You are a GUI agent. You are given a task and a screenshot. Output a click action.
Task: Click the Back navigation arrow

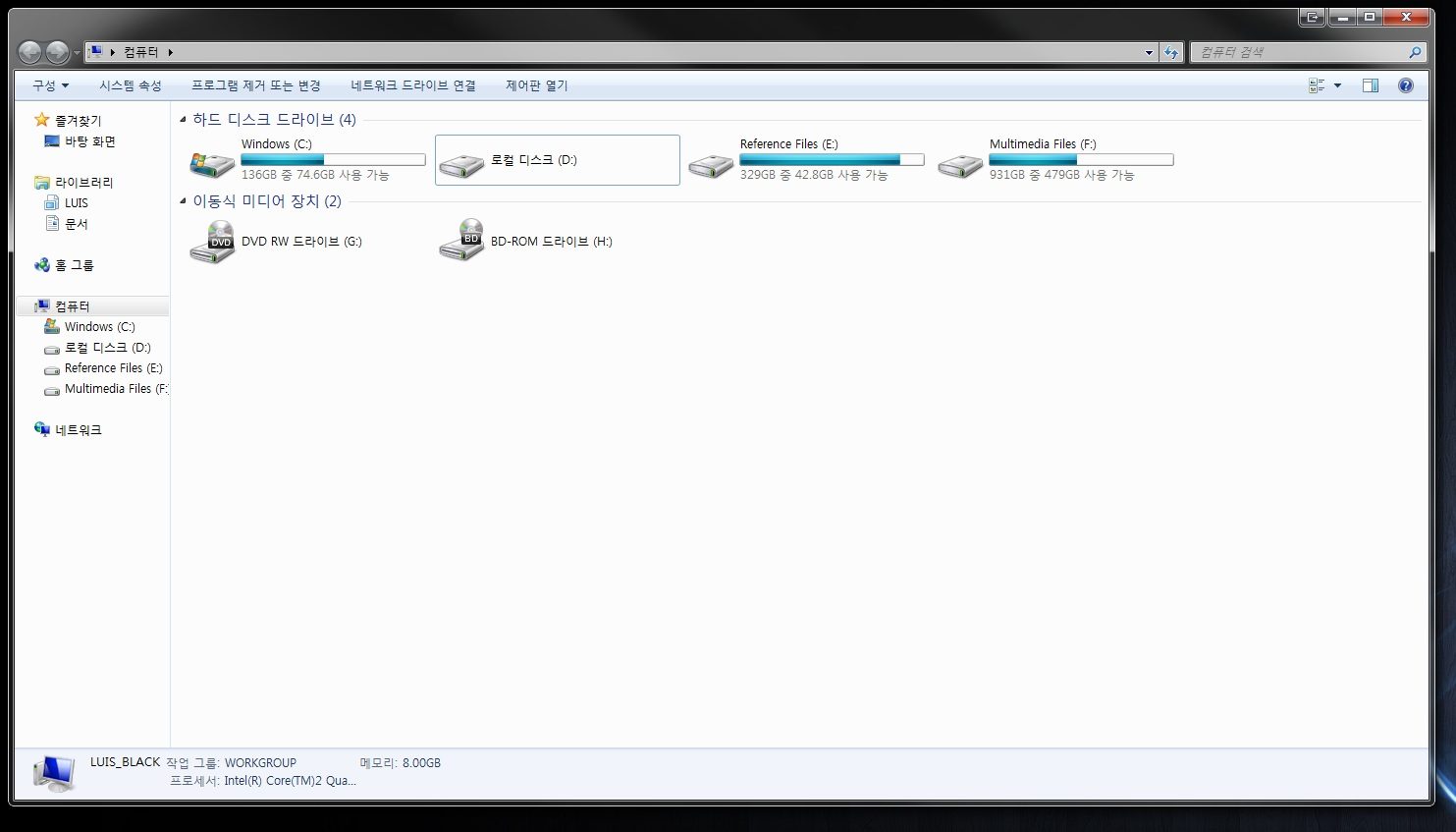click(x=30, y=52)
